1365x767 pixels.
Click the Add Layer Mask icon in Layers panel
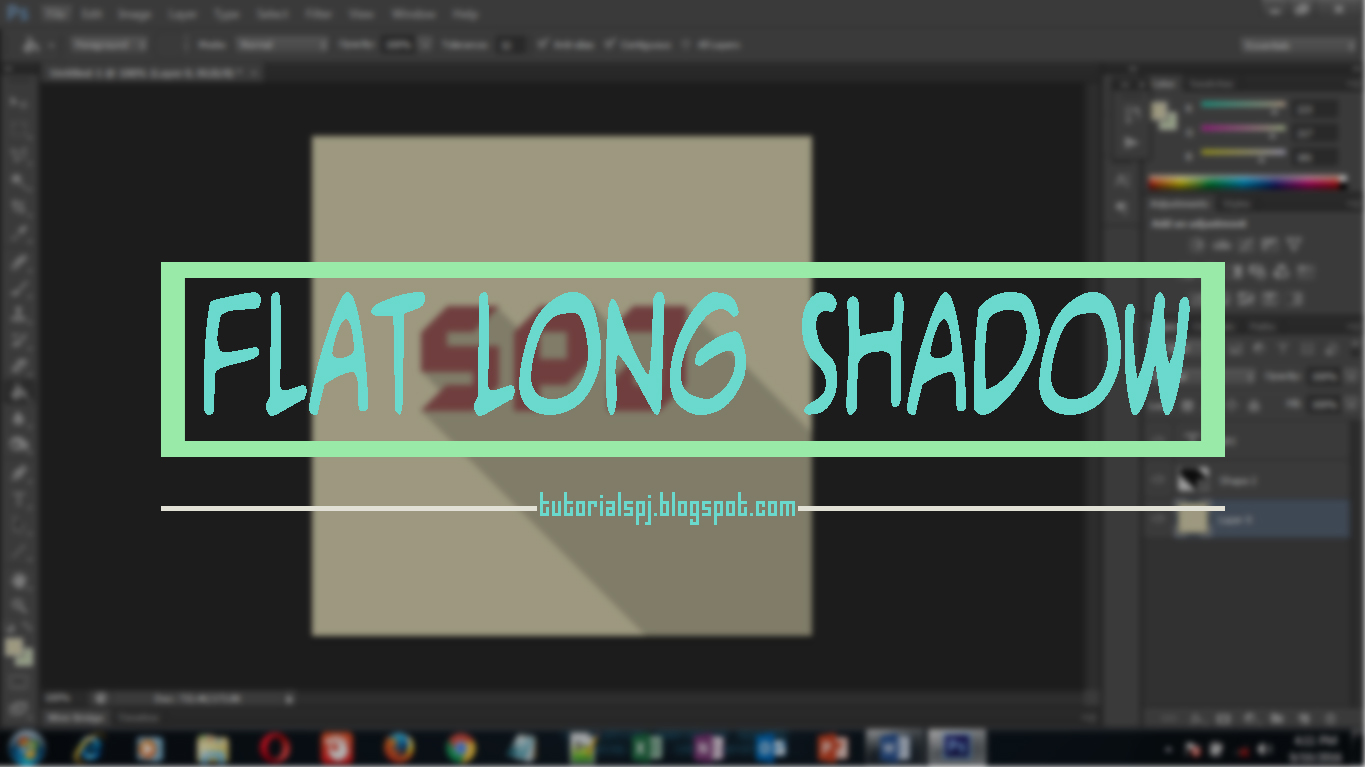[1222, 717]
